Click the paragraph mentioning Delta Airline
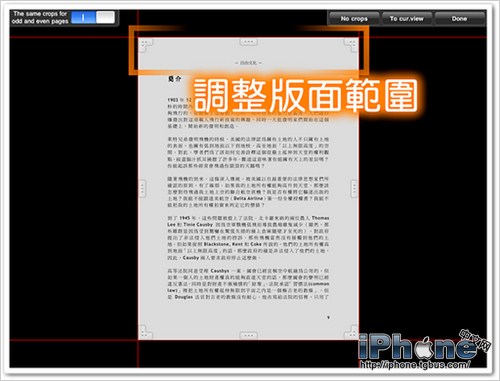Screen dimensions: 500x381 point(248,192)
